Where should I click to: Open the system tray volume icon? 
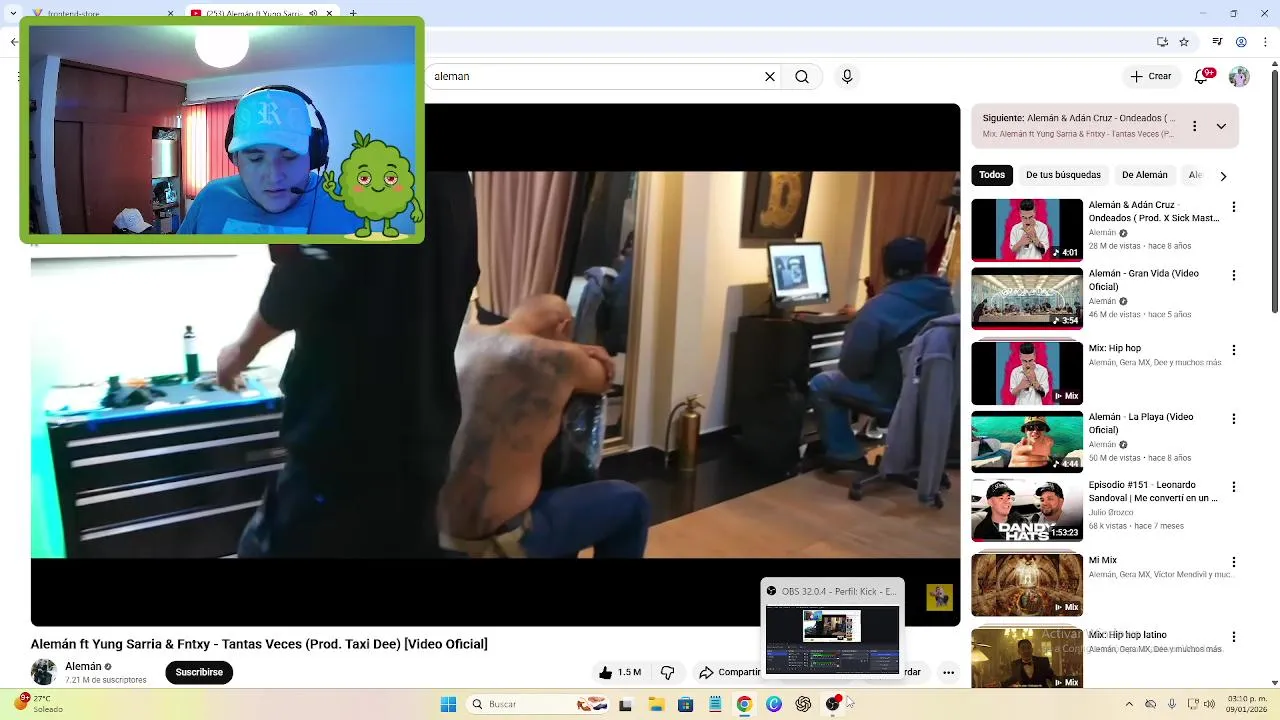(x=1208, y=704)
